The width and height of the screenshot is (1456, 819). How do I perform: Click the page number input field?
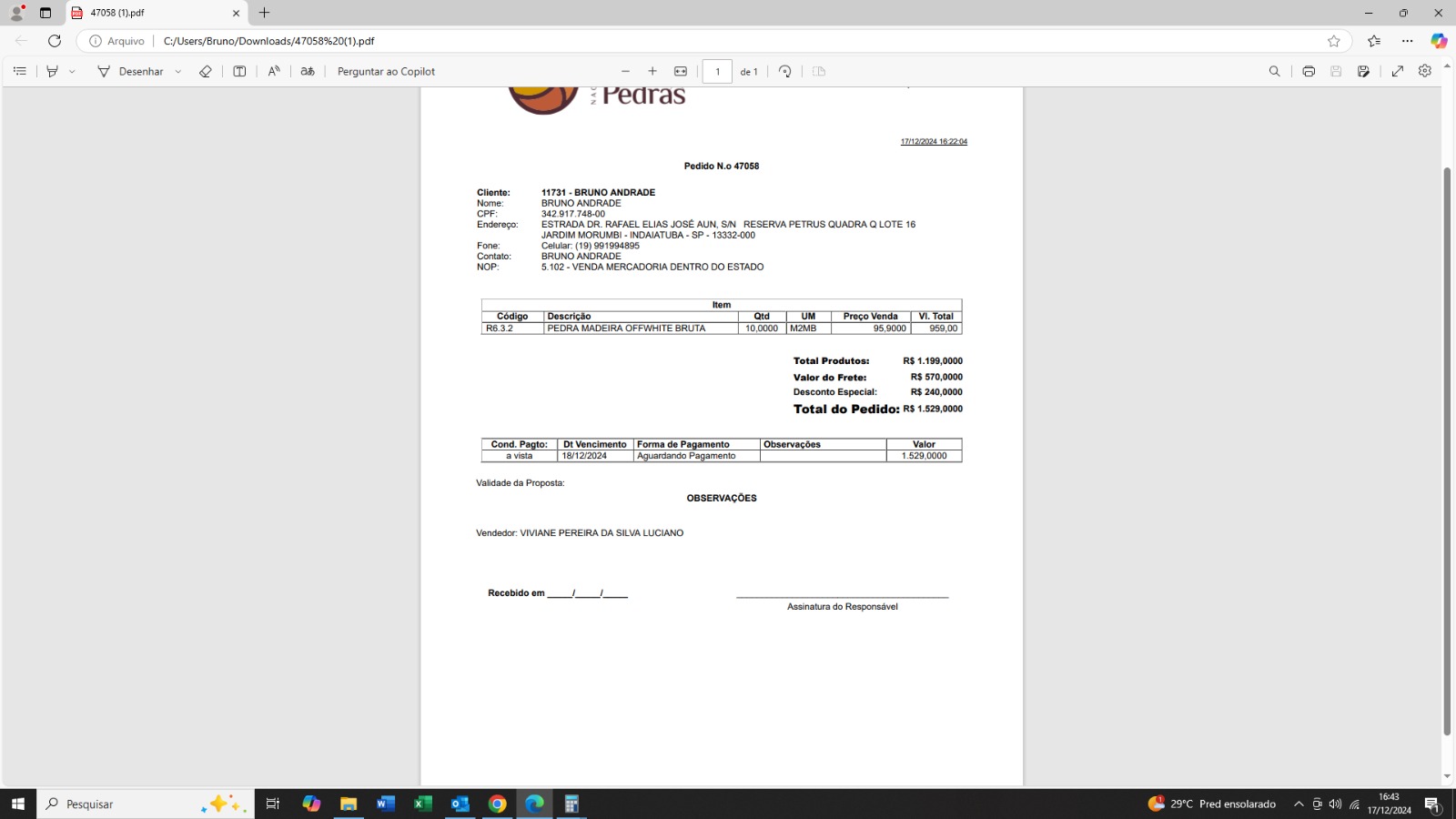717,71
